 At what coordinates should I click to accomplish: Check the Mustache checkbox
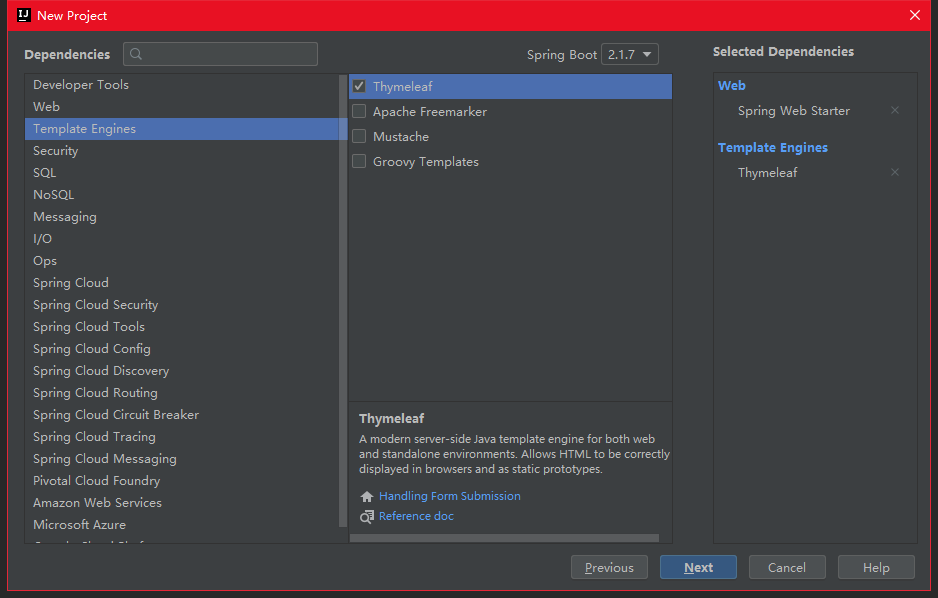click(359, 136)
